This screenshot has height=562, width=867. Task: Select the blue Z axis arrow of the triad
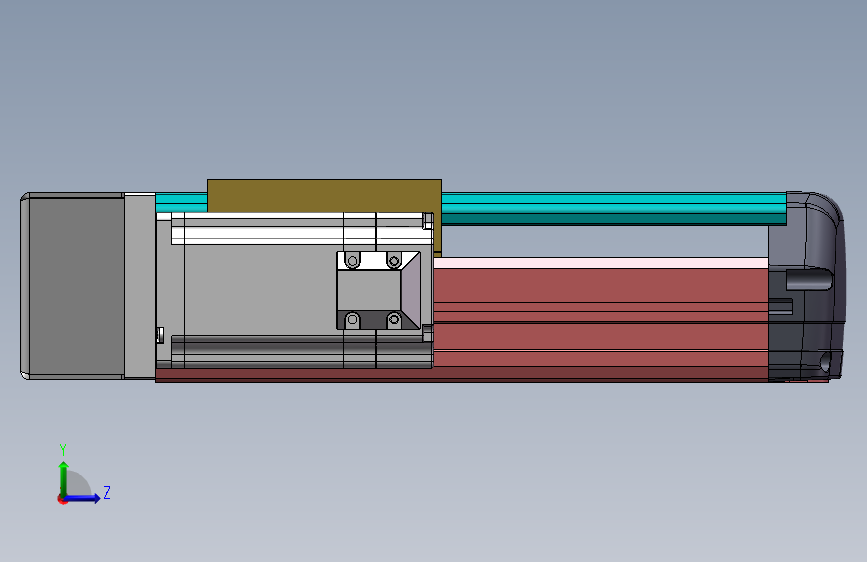coord(82,498)
